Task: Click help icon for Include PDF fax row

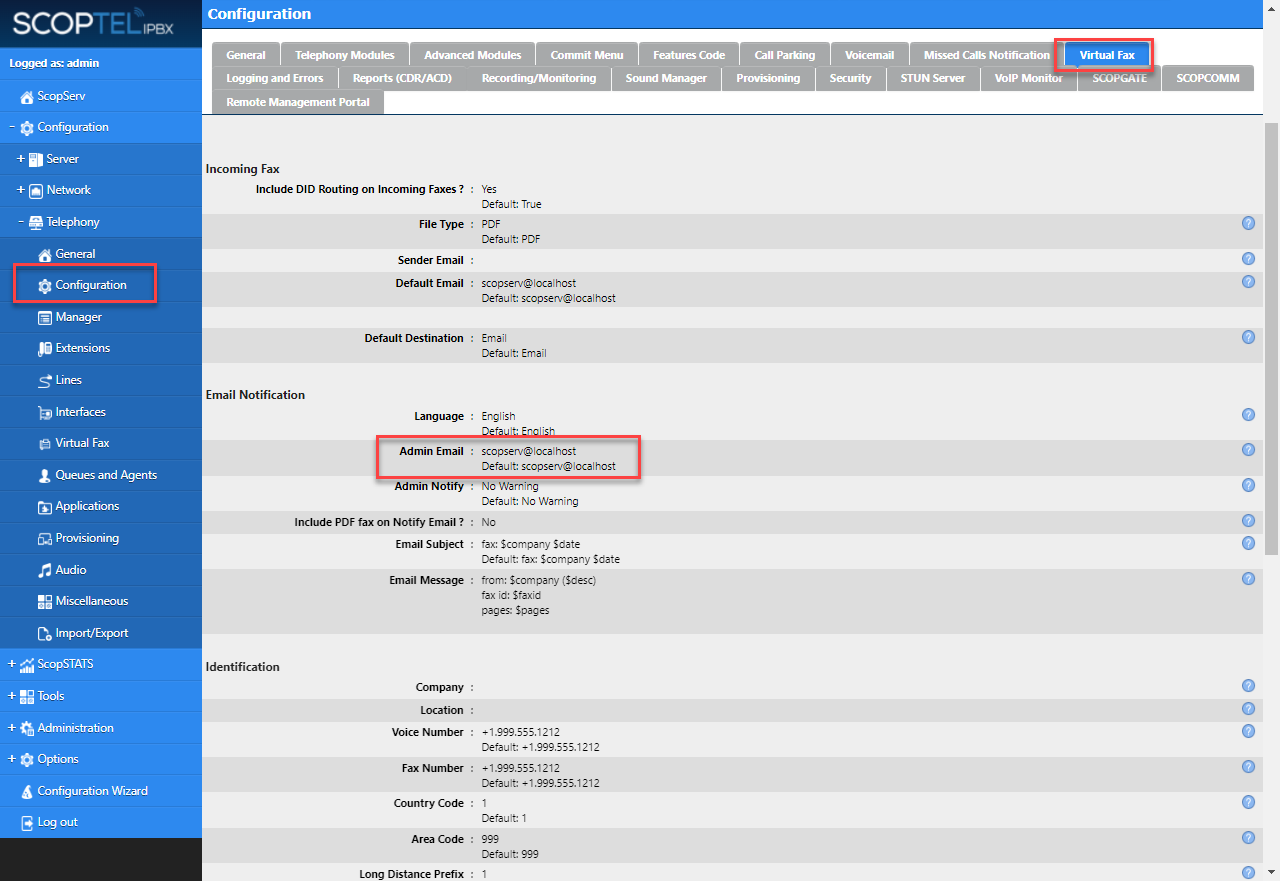Action: 1248,521
